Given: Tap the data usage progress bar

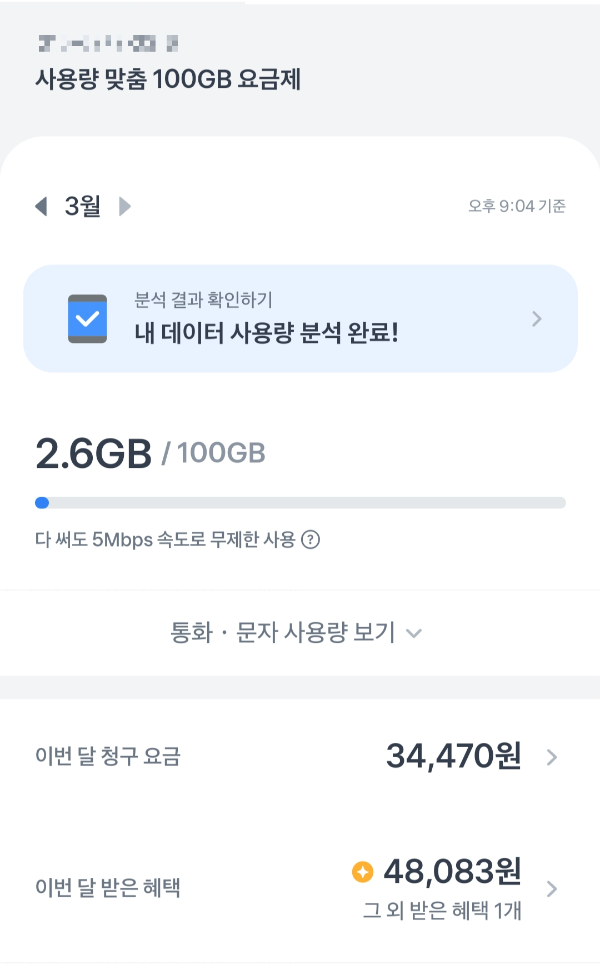Looking at the screenshot, I should [300, 500].
